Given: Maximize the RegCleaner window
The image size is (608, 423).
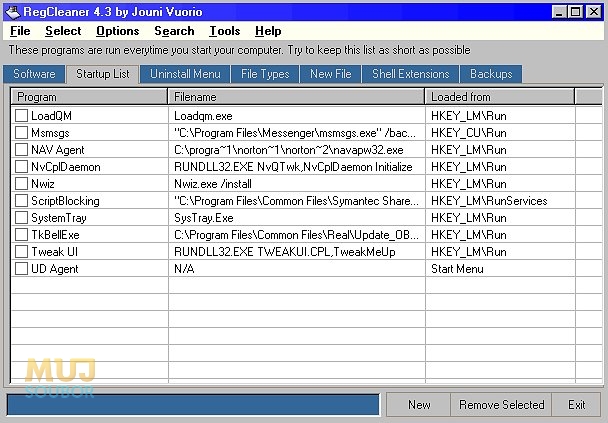Looking at the screenshot, I should [x=575, y=12].
